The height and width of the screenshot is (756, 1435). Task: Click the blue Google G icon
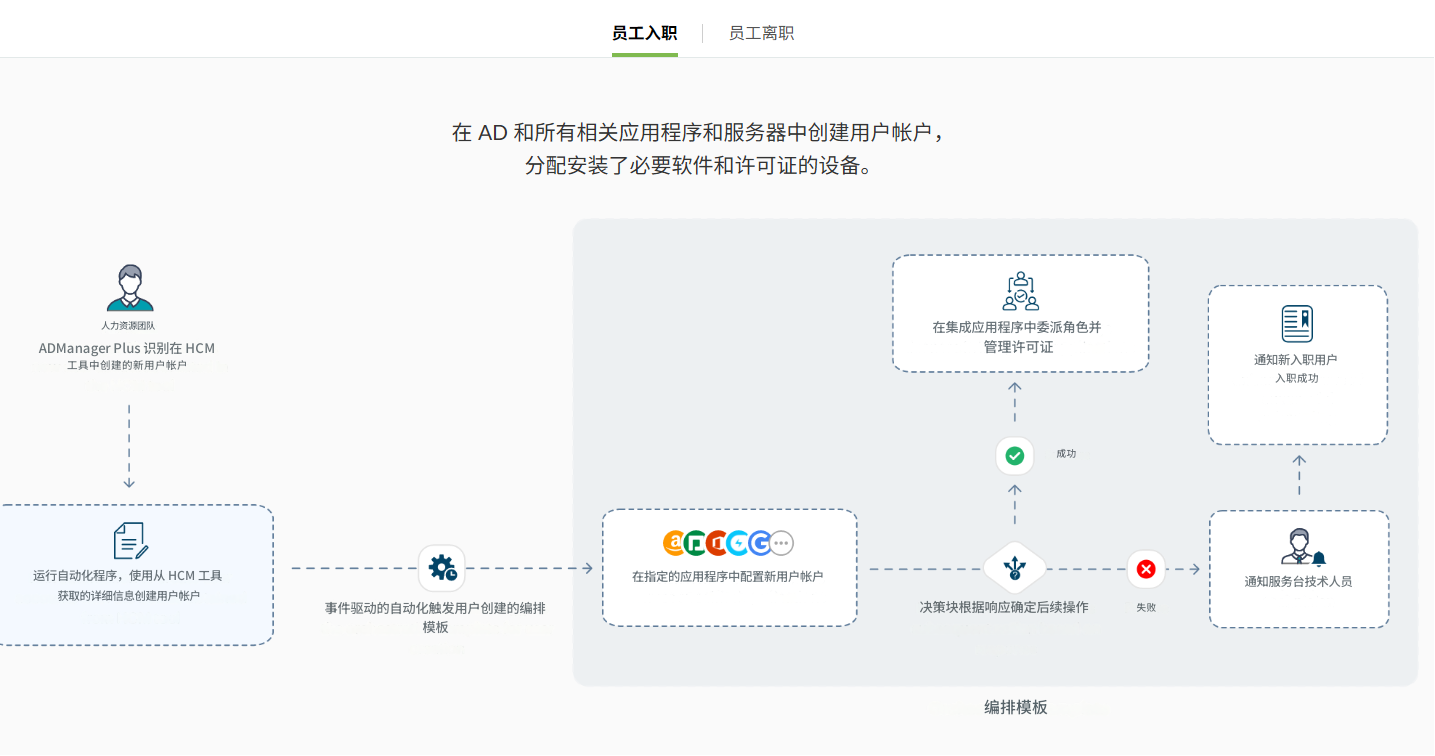759,543
